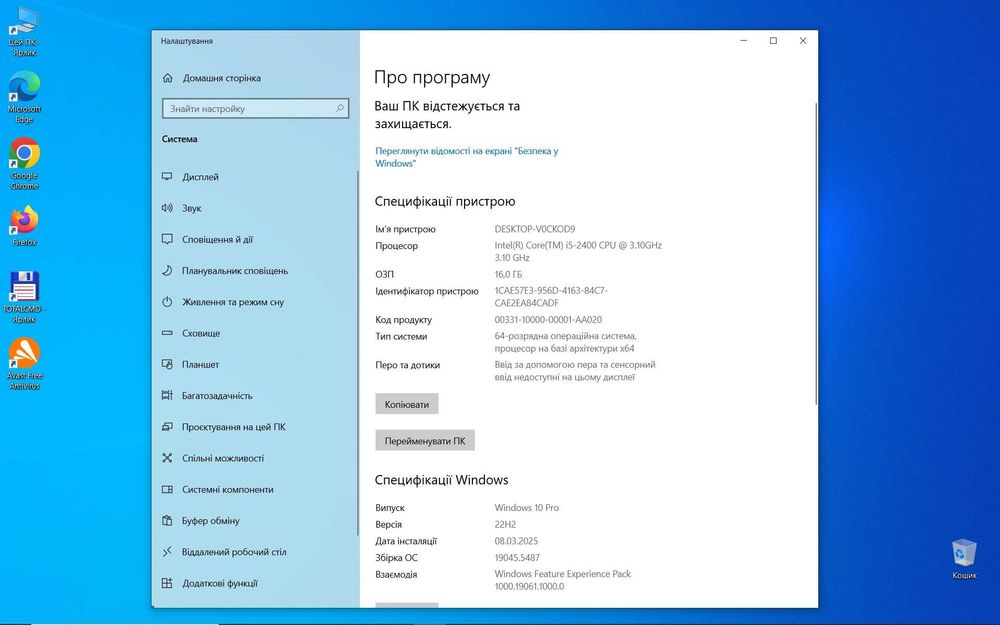Screen dimensions: 1000x625
Task: Click the Перо та дотики label
Action: tap(408, 365)
